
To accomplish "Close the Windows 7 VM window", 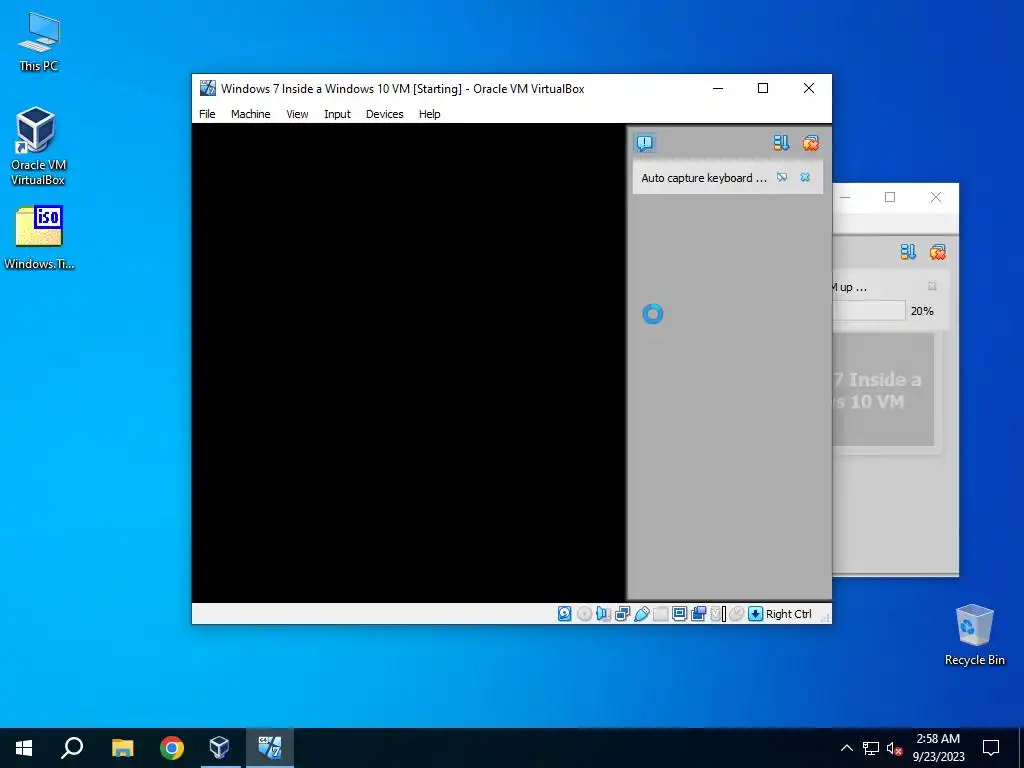I will pos(808,88).
